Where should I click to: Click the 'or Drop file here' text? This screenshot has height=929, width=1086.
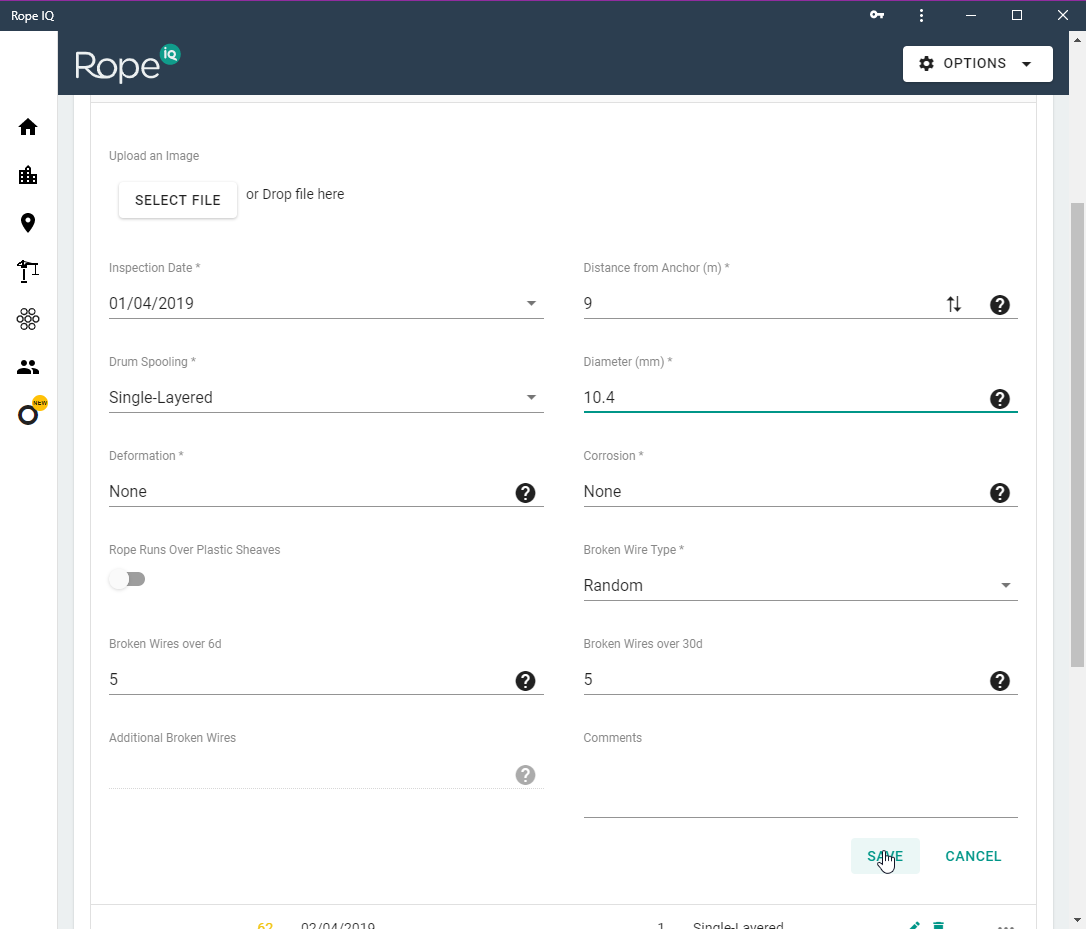click(295, 195)
